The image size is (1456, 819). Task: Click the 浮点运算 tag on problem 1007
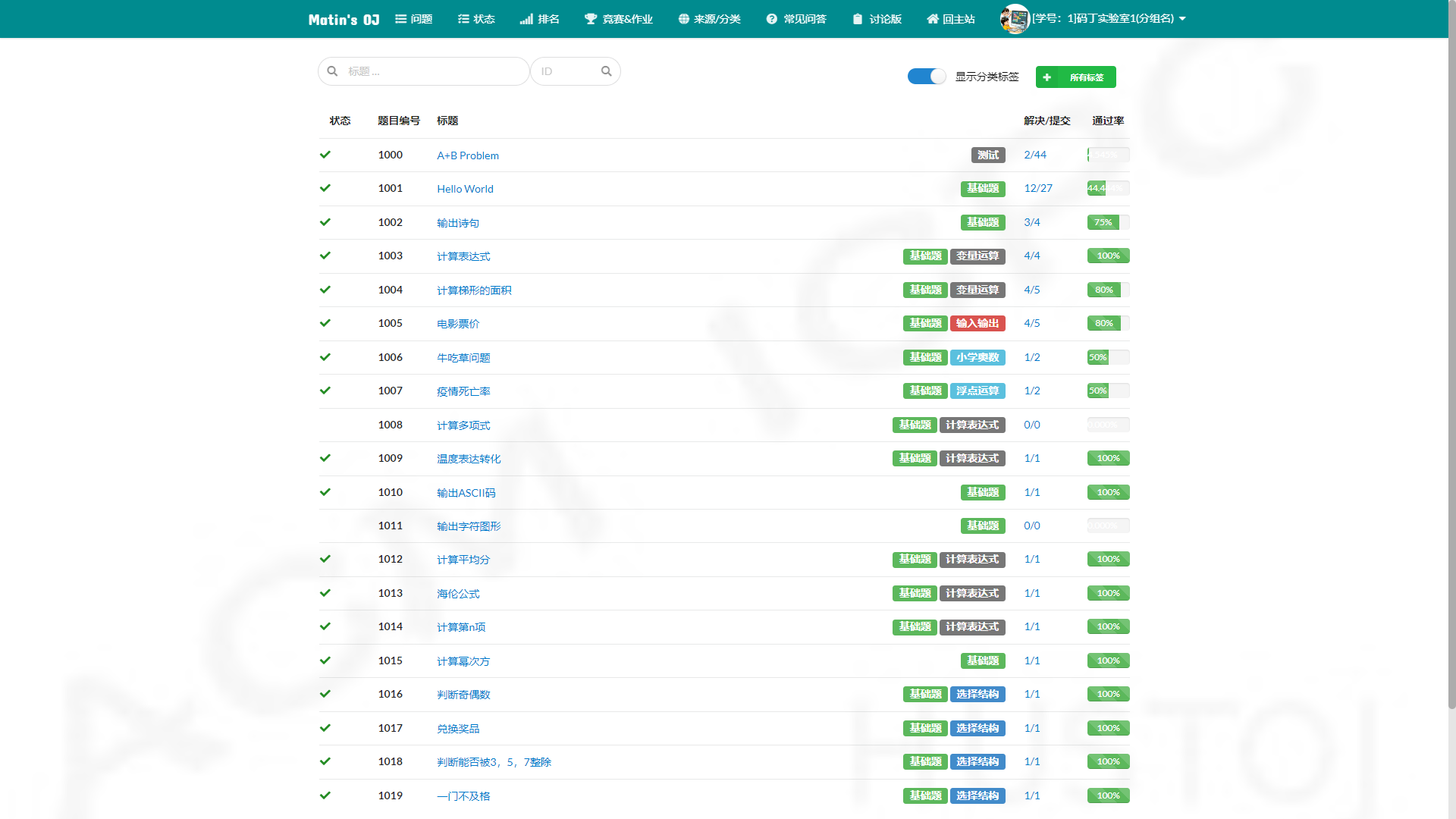[x=977, y=391]
